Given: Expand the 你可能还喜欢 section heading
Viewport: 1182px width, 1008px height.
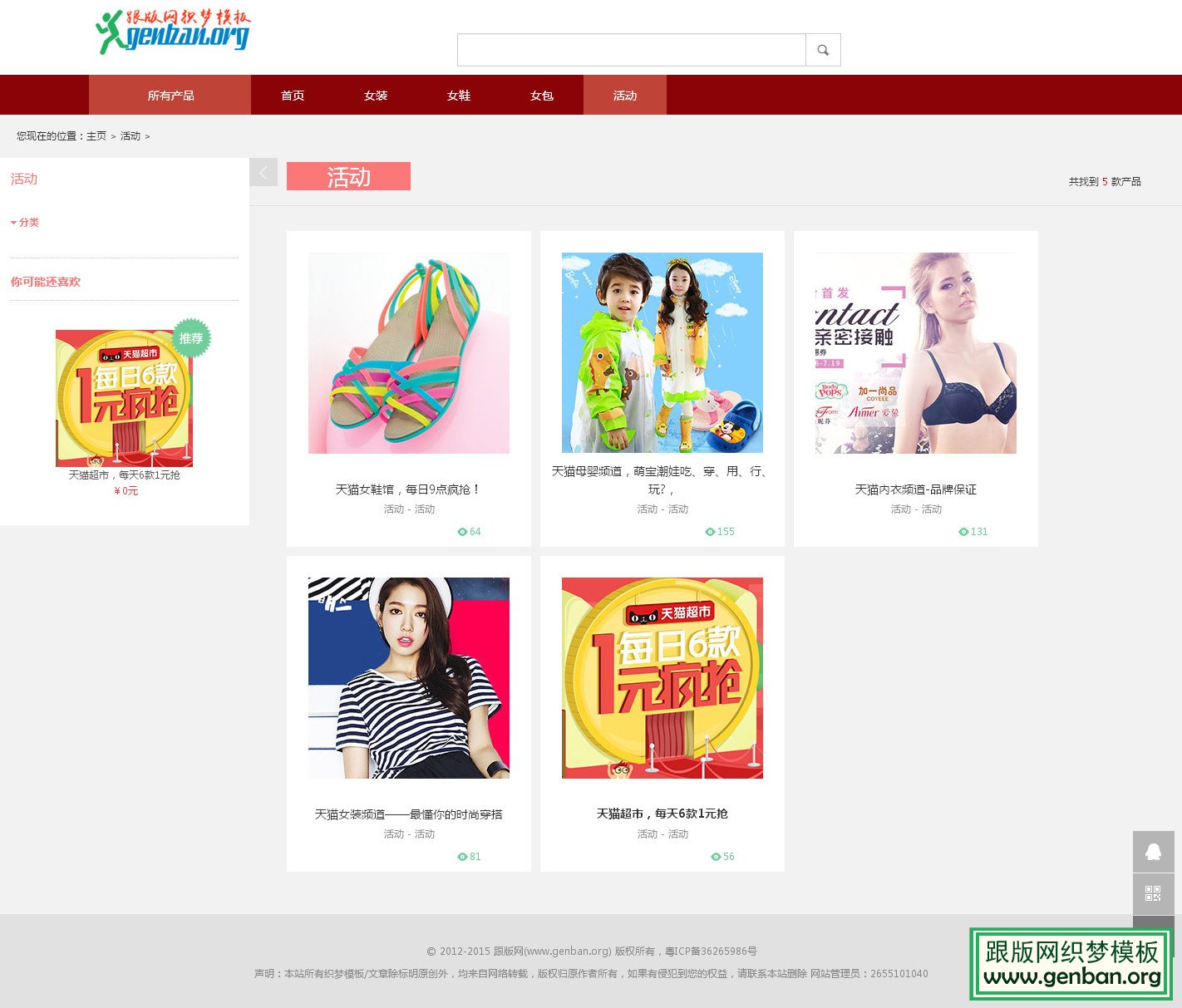Looking at the screenshot, I should [x=46, y=282].
